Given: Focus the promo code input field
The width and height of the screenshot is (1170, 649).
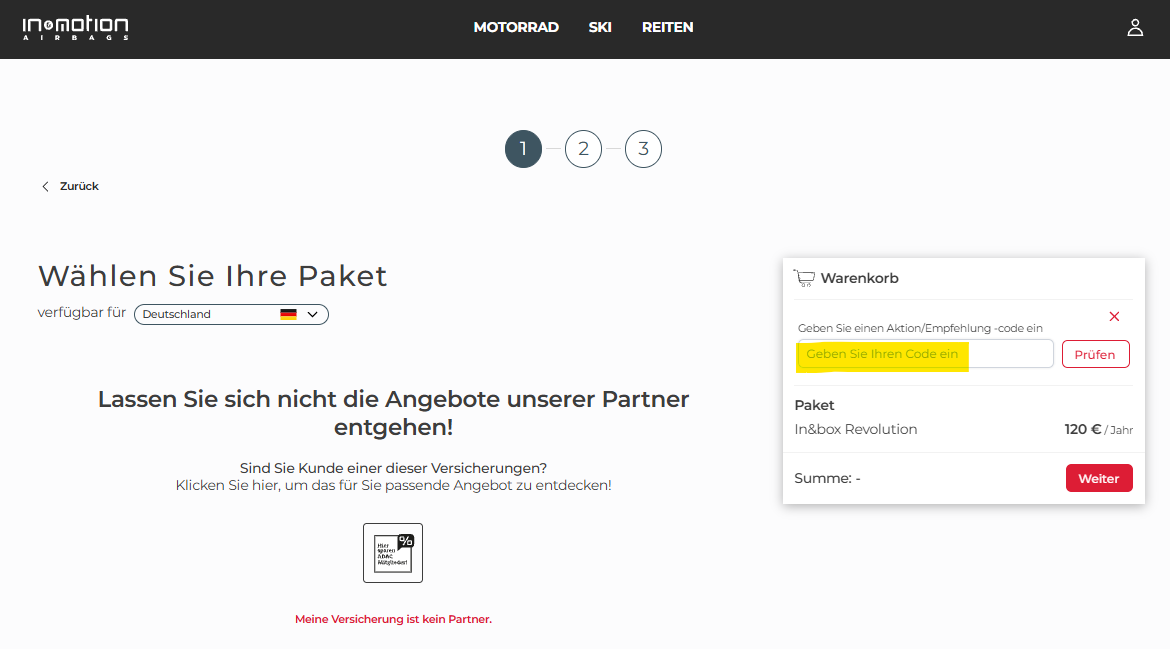Looking at the screenshot, I should tap(925, 354).
